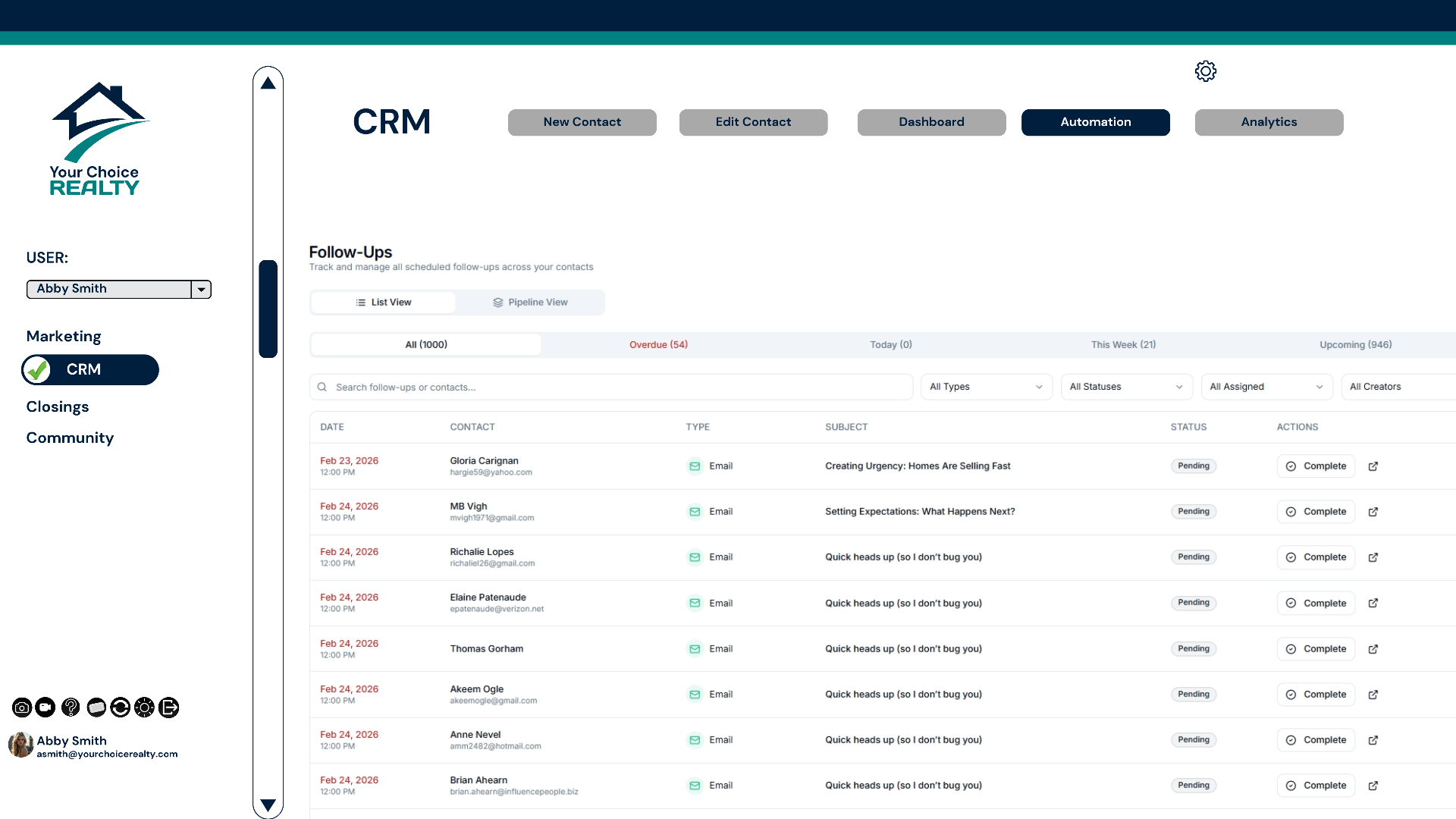Open CRM in the sidebar menu
The height and width of the screenshot is (819, 1456).
click(90, 370)
